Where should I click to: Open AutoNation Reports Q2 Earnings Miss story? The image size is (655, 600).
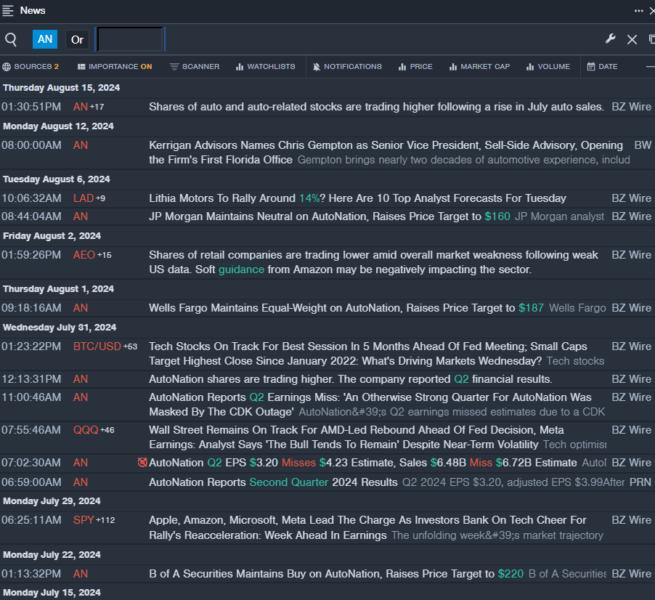(x=370, y=404)
